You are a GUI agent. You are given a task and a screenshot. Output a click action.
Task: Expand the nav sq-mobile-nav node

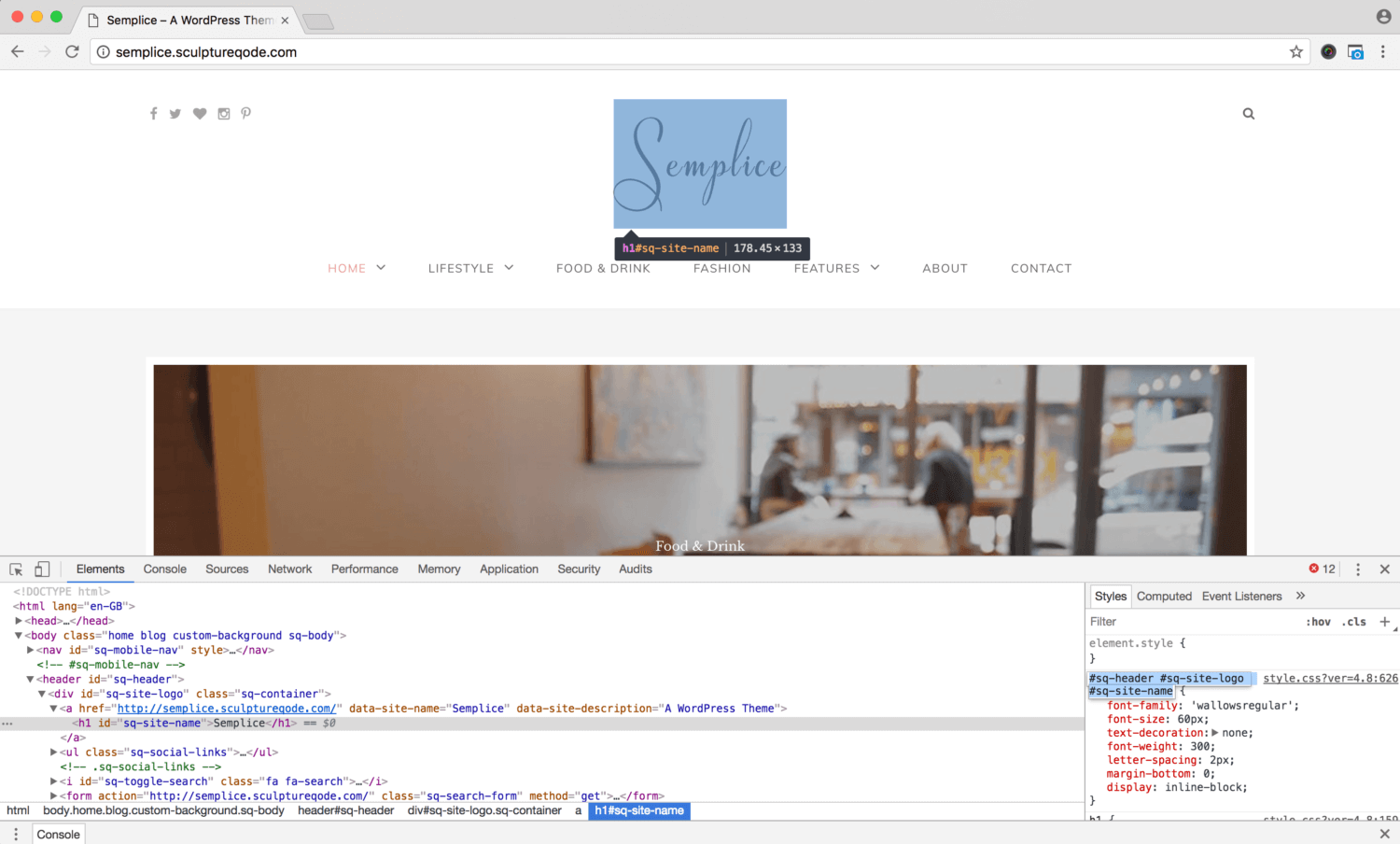tap(31, 650)
